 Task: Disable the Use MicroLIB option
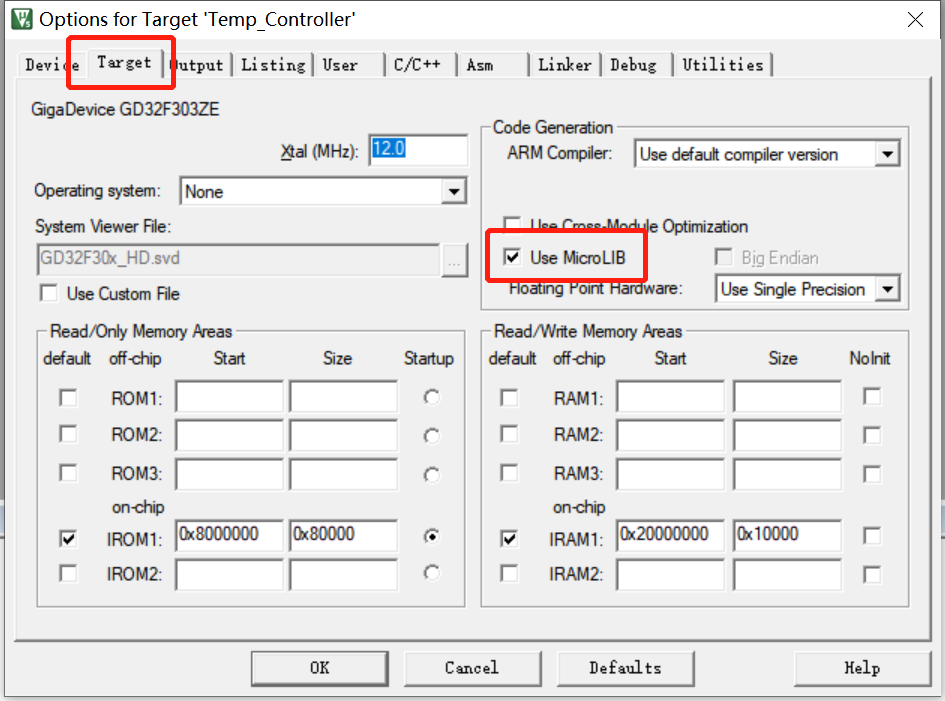(512, 255)
